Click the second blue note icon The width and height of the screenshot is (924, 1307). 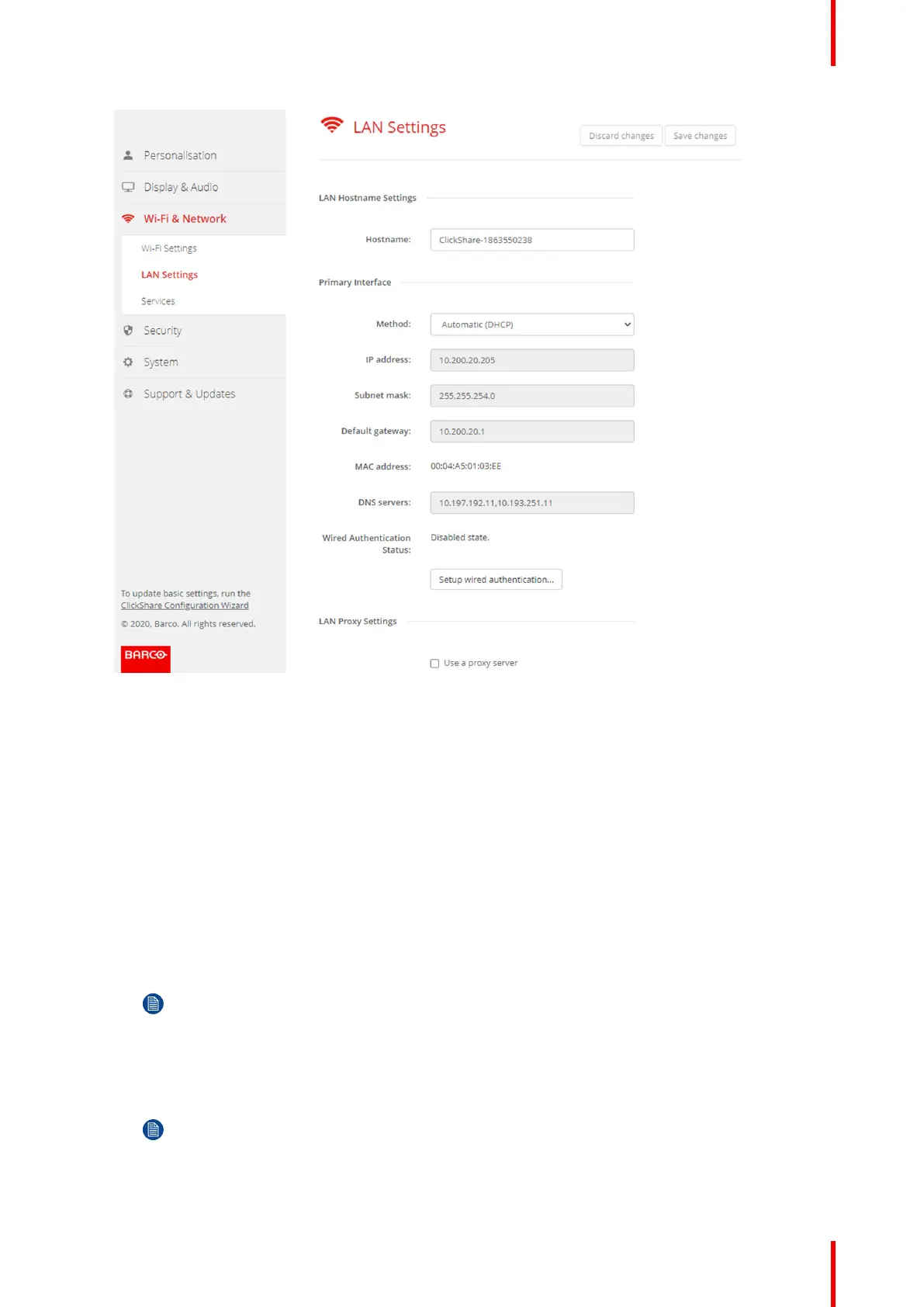153,1129
